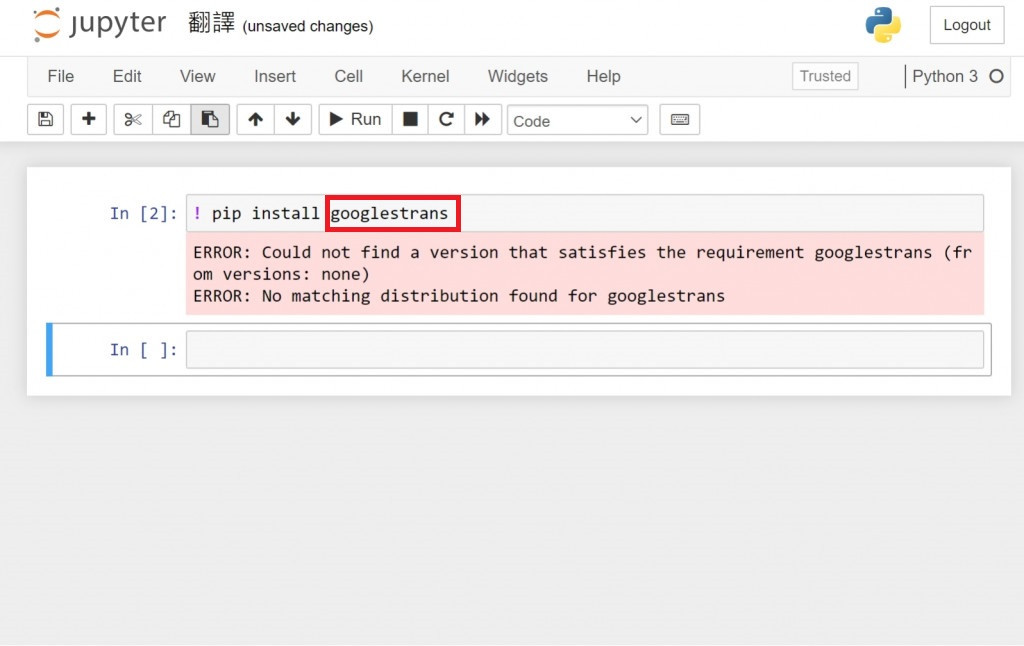Viewport: 1024px width, 646px height.
Task: Open the Edit menu
Action: 127,76
